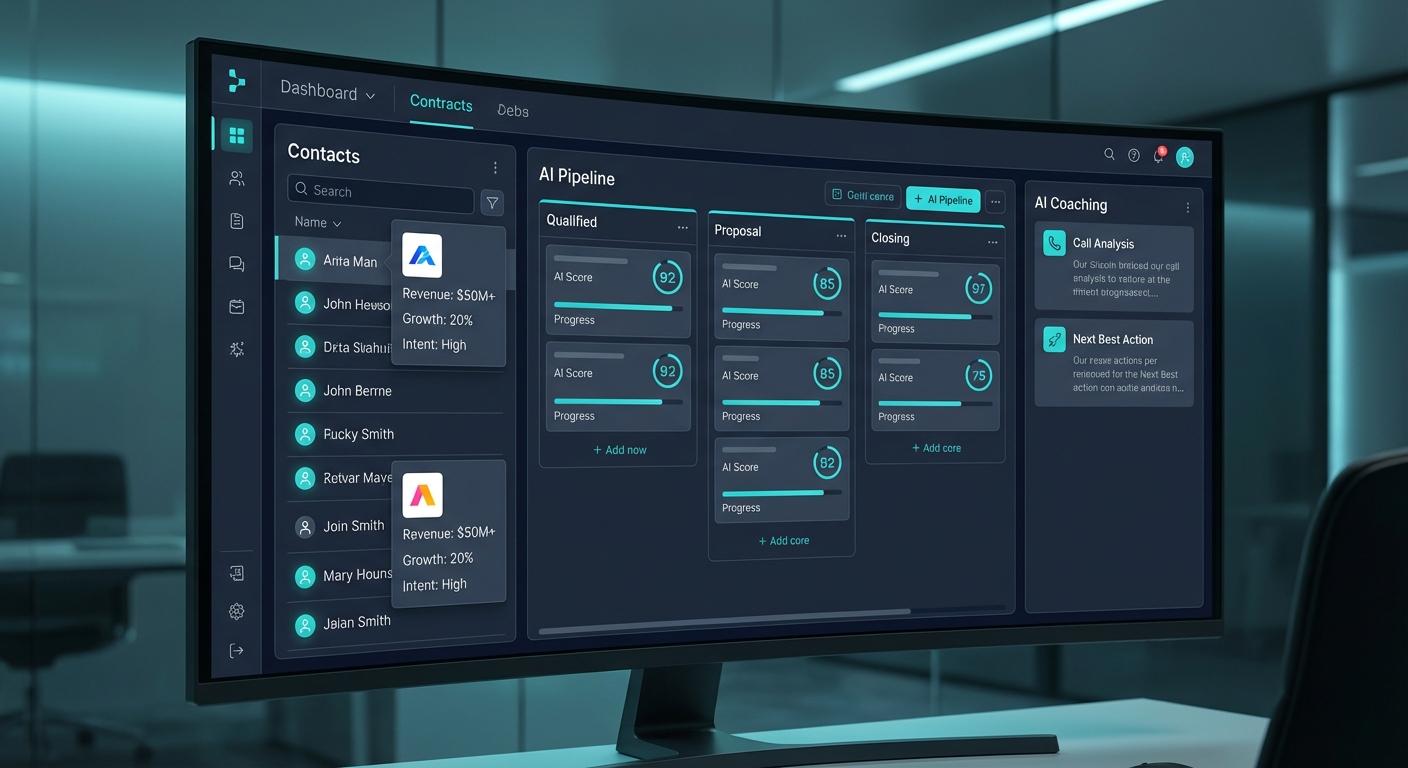This screenshot has width=1408, height=768.
Task: Switch to the Contracts tab
Action: (440, 103)
